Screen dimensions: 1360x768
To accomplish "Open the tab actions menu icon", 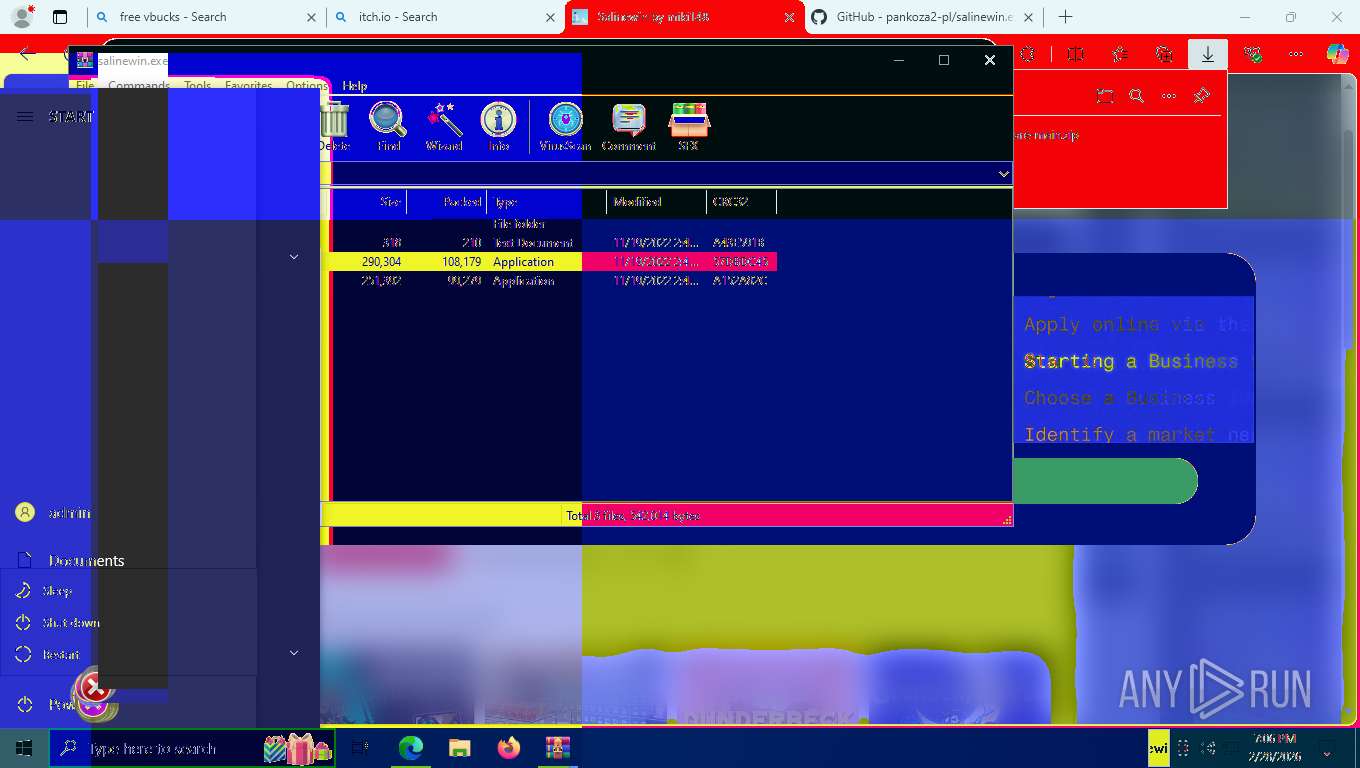I will click(60, 17).
